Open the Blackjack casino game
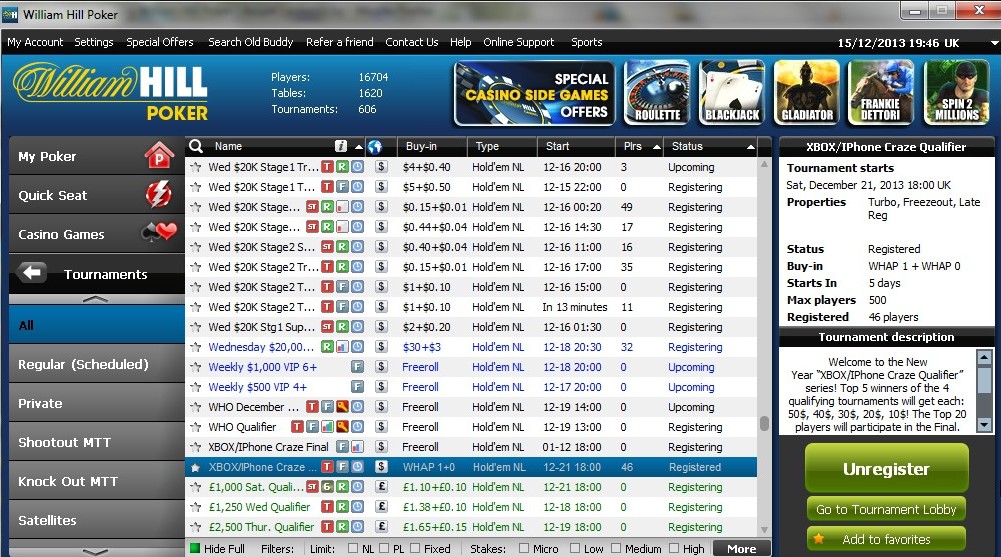Screen dimensions: 1001x557 click(x=732, y=93)
